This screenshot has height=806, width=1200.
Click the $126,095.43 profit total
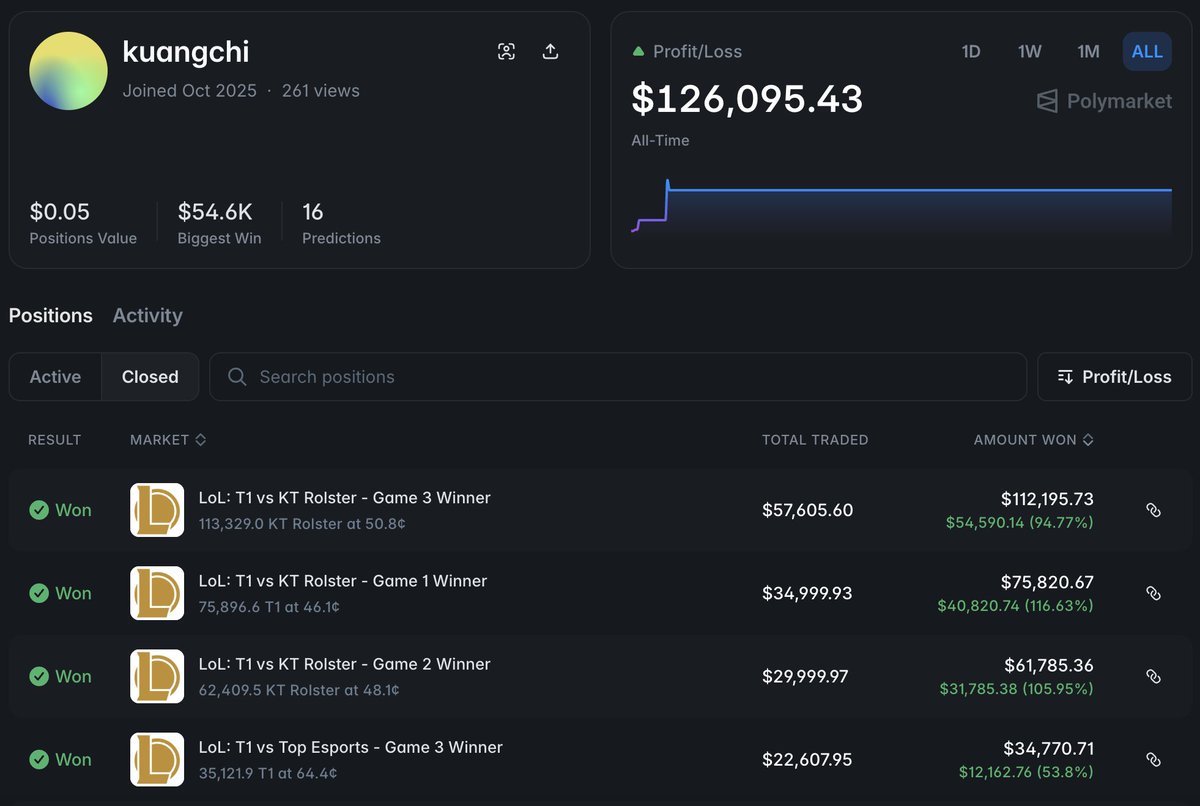[x=747, y=99]
